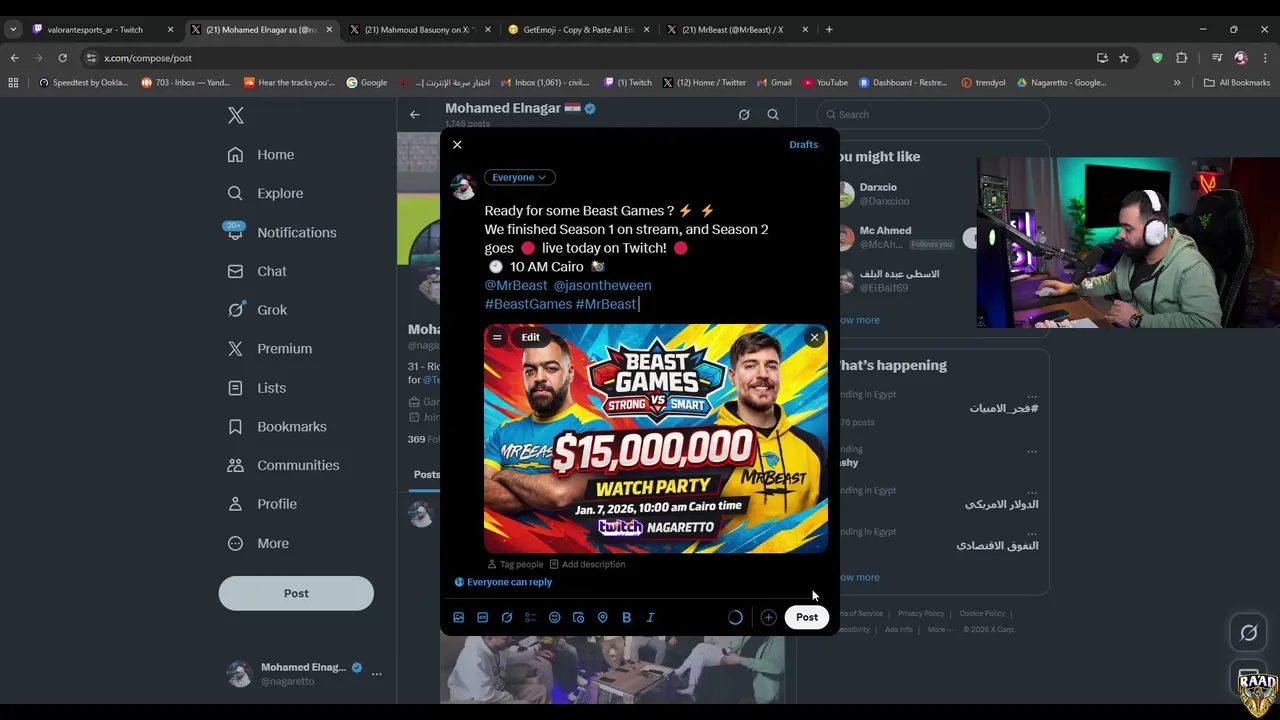This screenshot has height=720, width=1280.
Task: Click the reorder handle on attached image
Action: pyautogui.click(x=497, y=338)
